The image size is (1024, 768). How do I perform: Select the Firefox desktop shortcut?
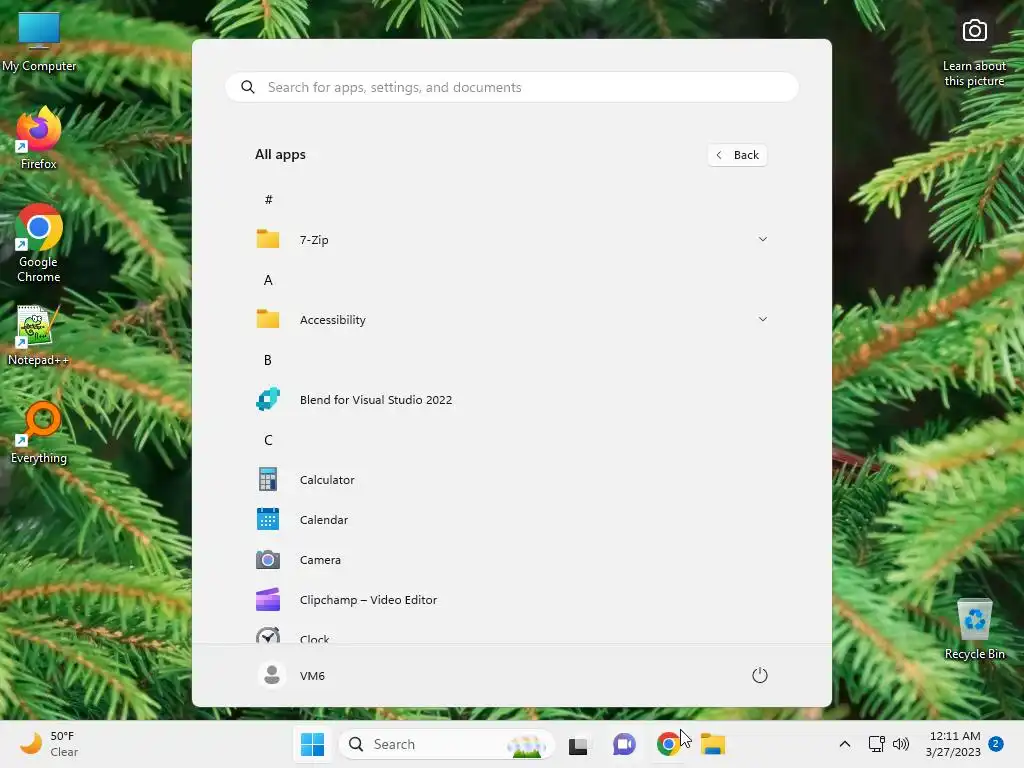(x=39, y=139)
